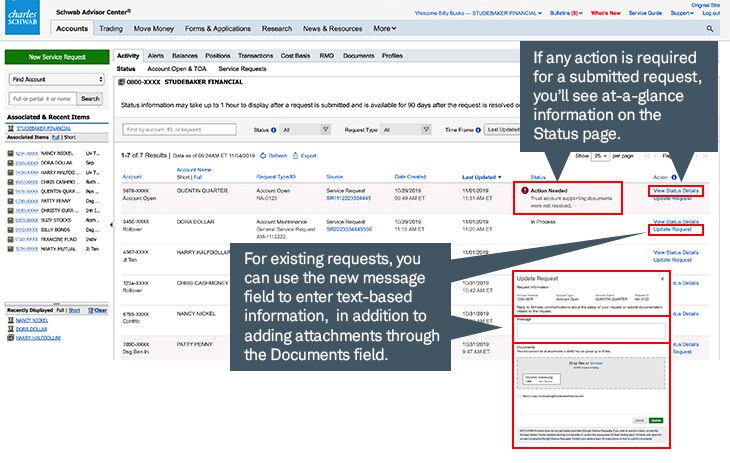Viewport: 730px width, 463px height.
Task: Close the Update Request dialog
Action: pyautogui.click(x=662, y=279)
